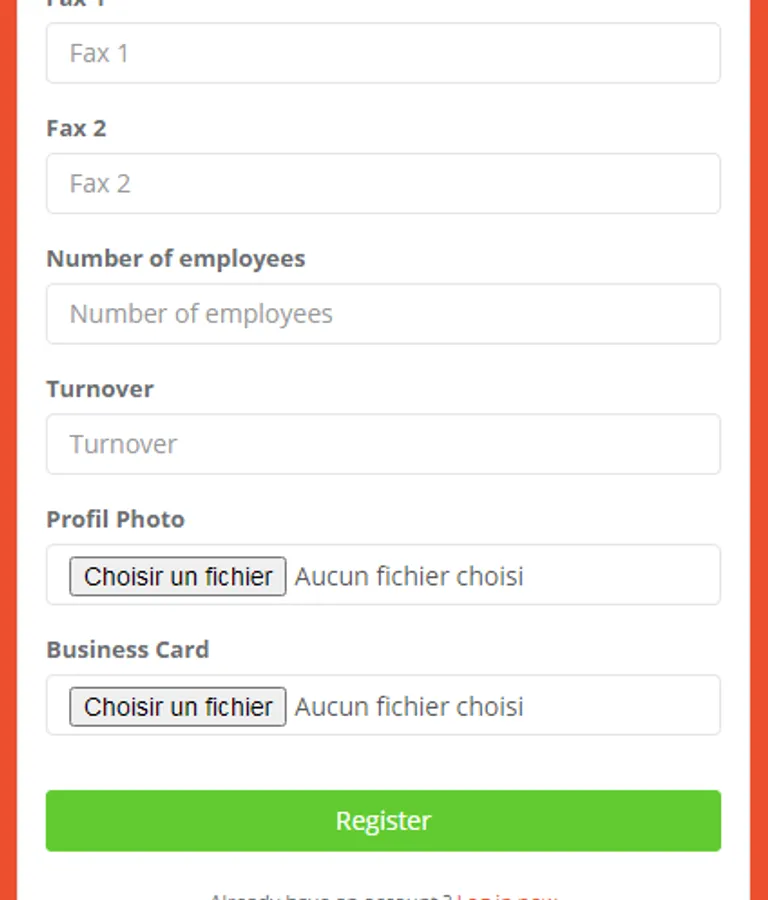The image size is (768, 900).
Task: Click the 'Fax 2' placeholder inside the box
Action: point(100,183)
